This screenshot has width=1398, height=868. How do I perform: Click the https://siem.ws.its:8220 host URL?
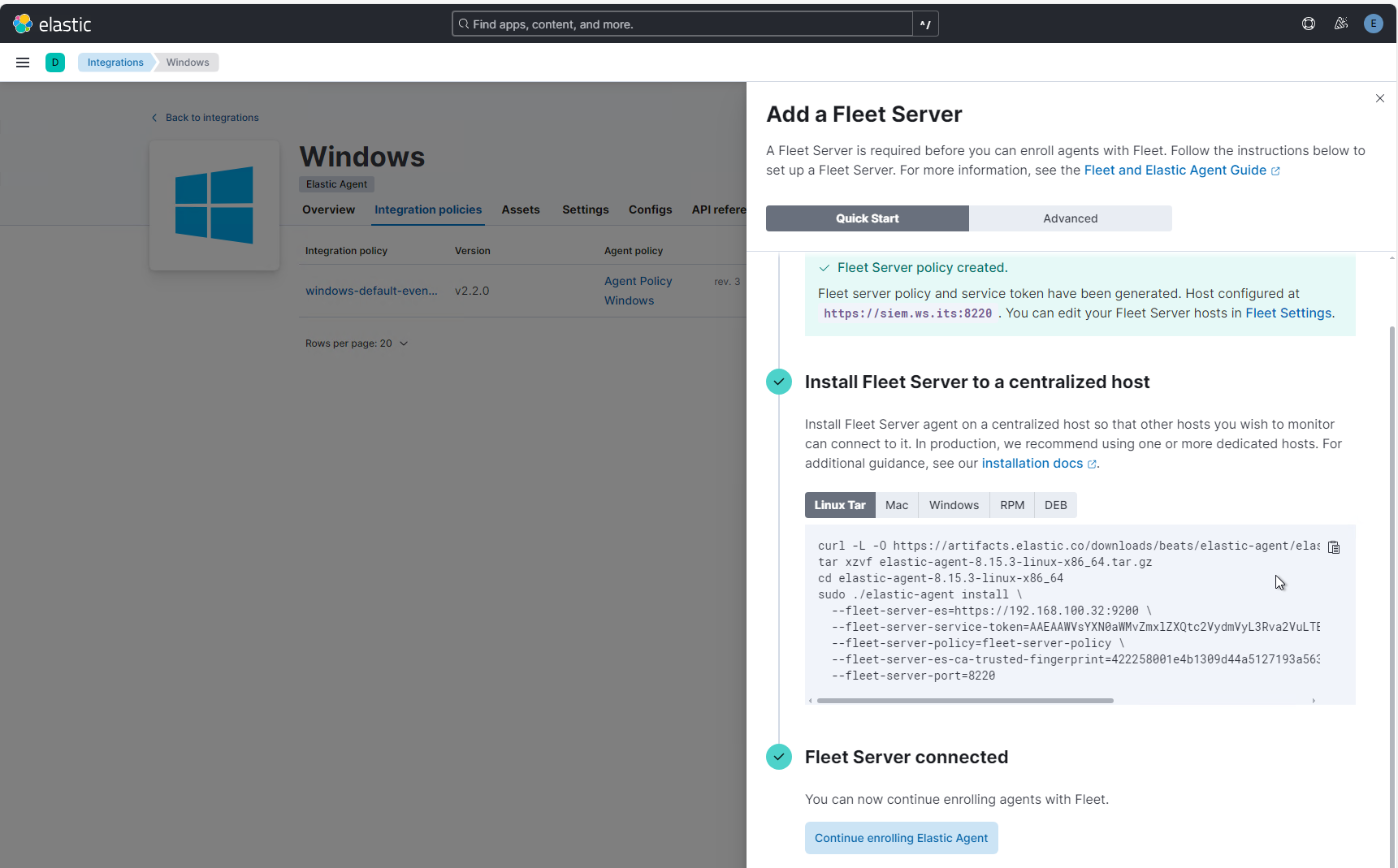(908, 313)
